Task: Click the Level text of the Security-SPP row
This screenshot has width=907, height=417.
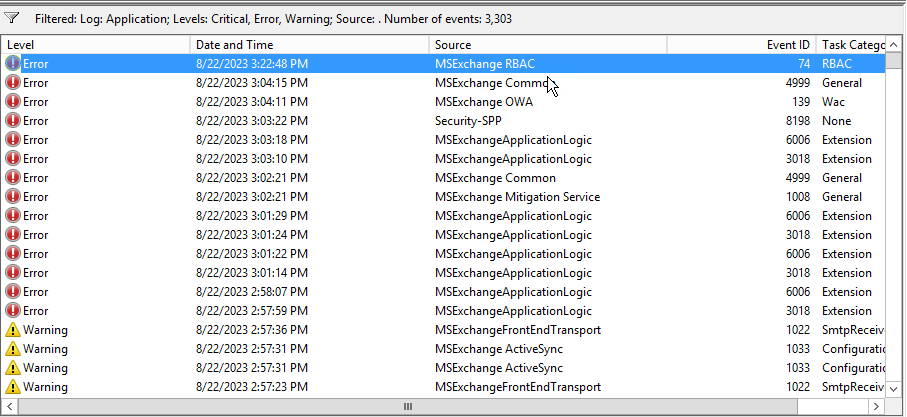Action: tap(36, 121)
